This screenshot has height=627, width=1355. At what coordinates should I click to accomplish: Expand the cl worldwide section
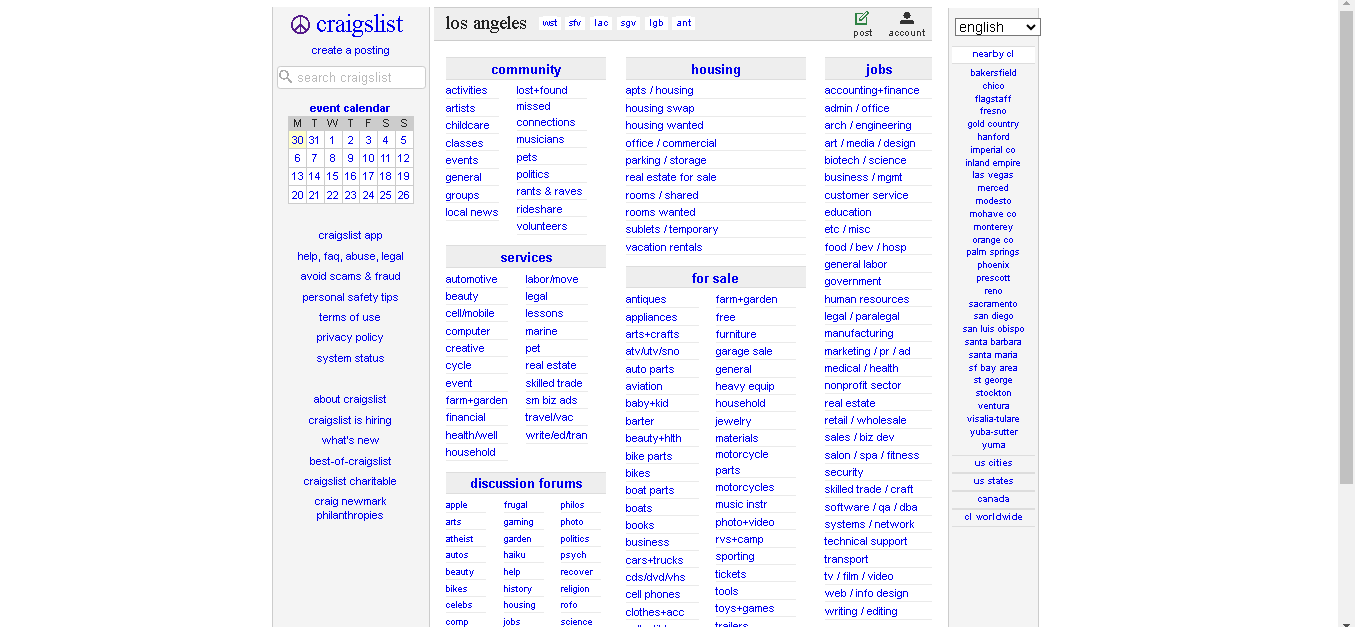993,517
